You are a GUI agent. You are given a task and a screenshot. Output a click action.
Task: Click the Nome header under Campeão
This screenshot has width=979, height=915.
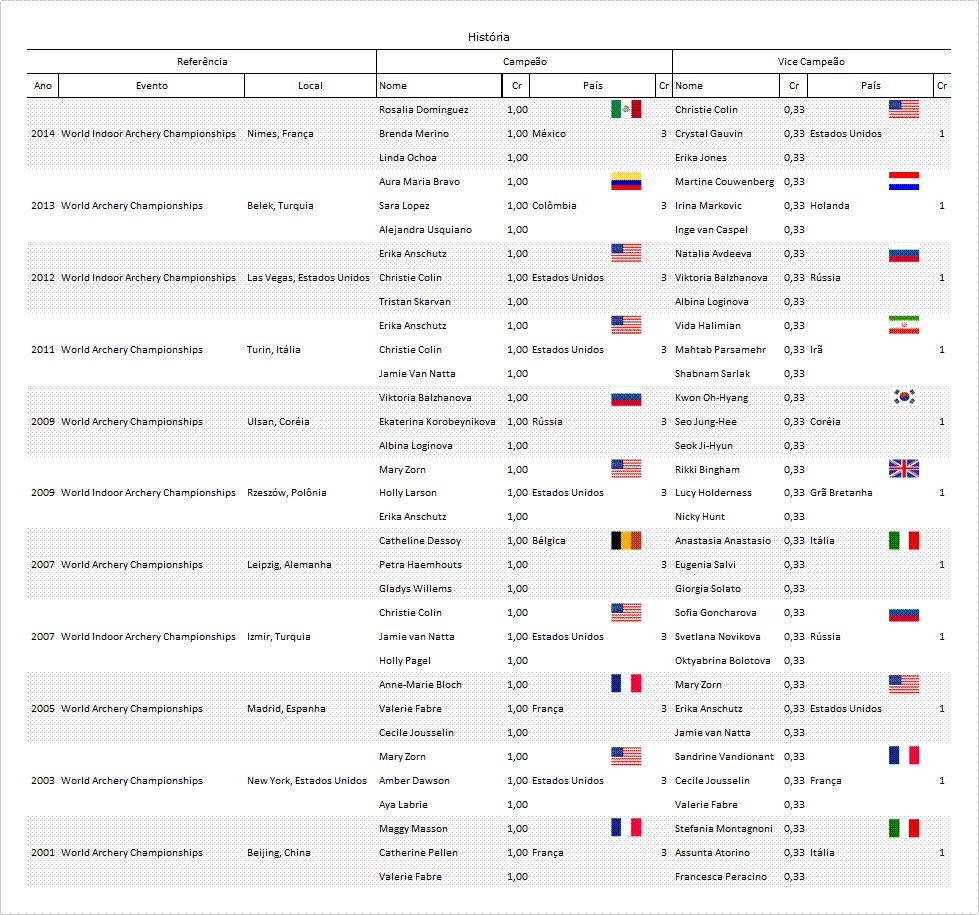[393, 86]
